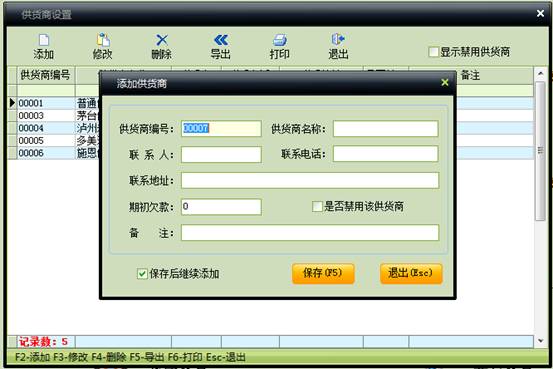This screenshot has width=553, height=369.
Task: Click the 供货商名称 input field
Action: pos(385,129)
